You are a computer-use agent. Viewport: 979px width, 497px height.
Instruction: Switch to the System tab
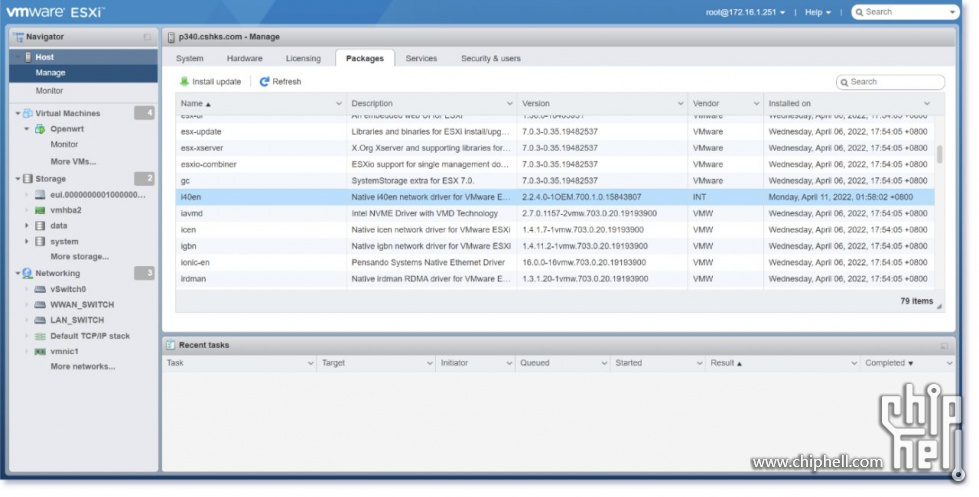click(x=190, y=59)
